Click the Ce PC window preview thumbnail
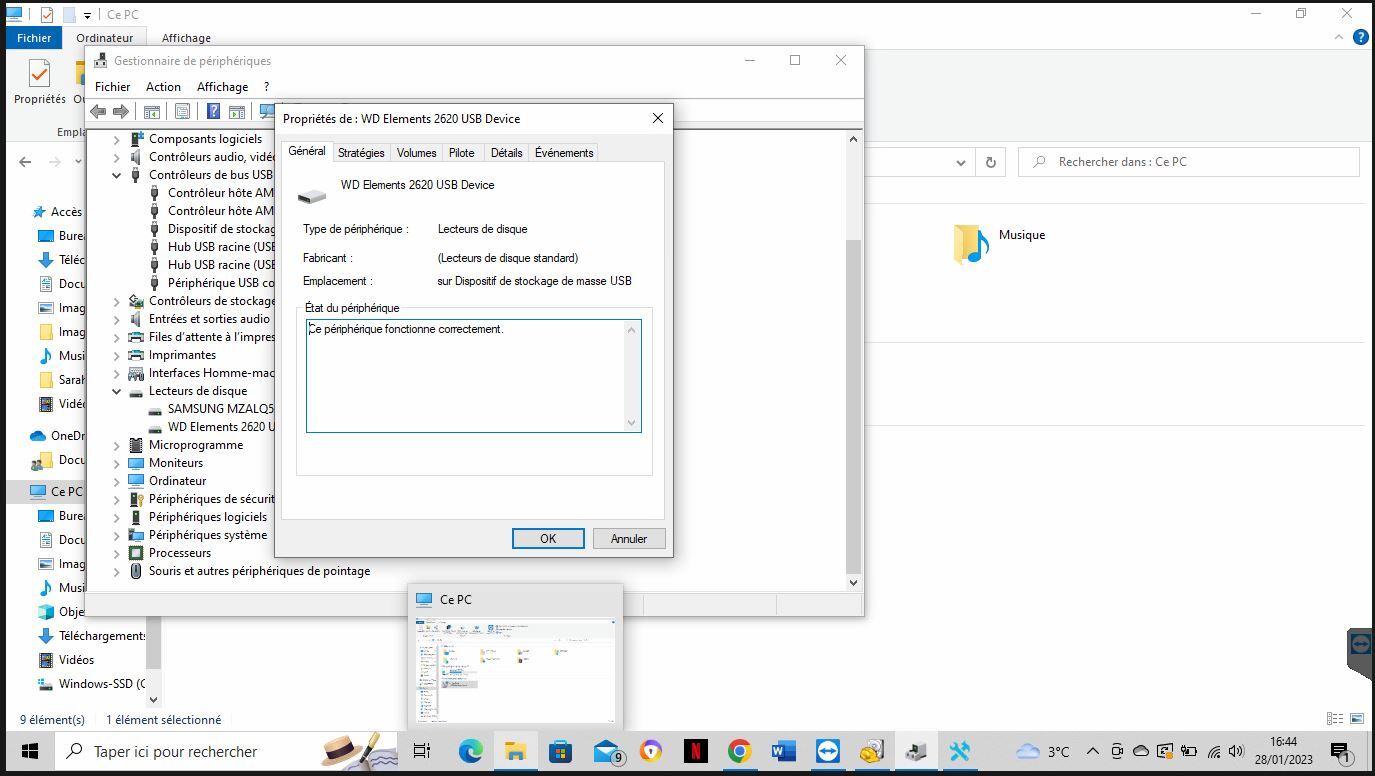Image resolution: width=1375 pixels, height=776 pixels. pyautogui.click(x=515, y=670)
